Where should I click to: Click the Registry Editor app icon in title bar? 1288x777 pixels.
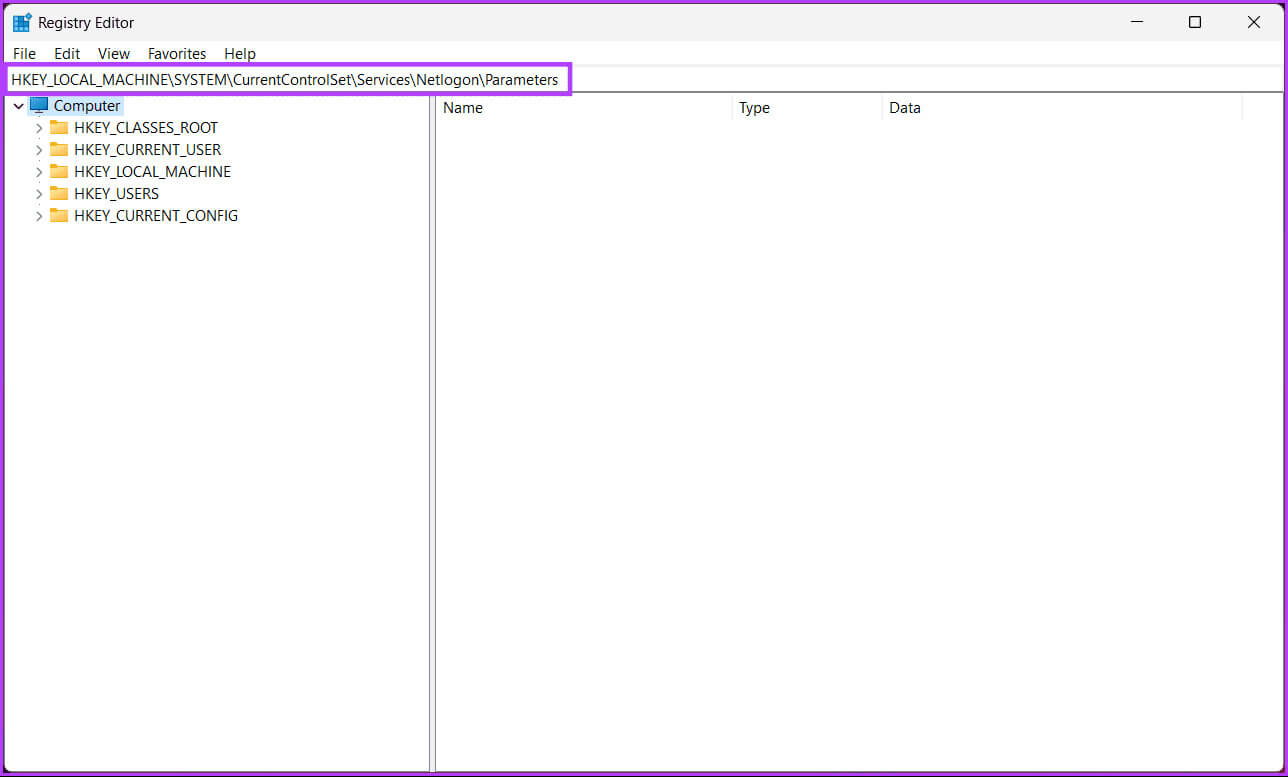pyautogui.click(x=22, y=22)
